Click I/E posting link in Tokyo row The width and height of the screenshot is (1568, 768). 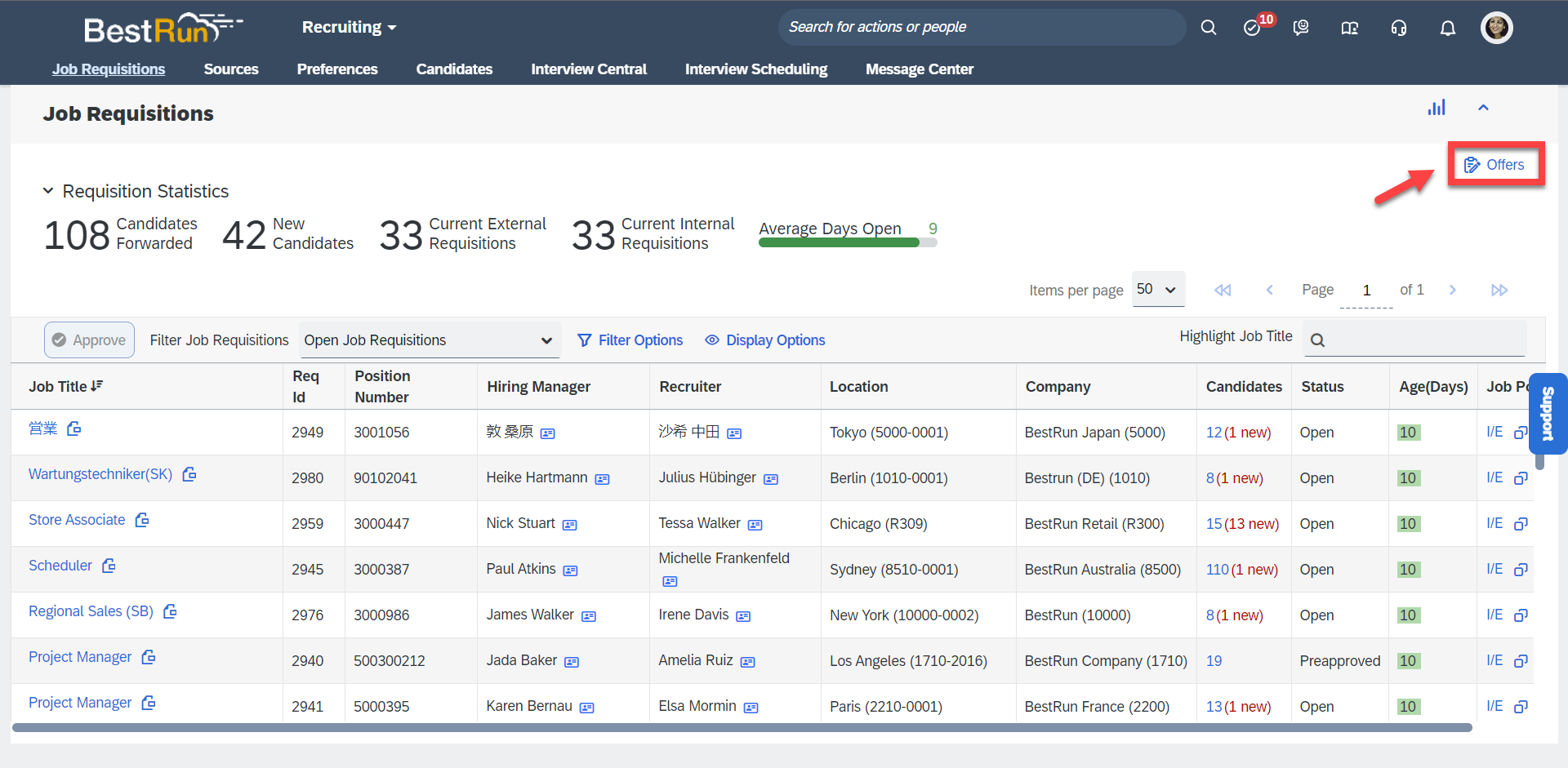[1494, 432]
